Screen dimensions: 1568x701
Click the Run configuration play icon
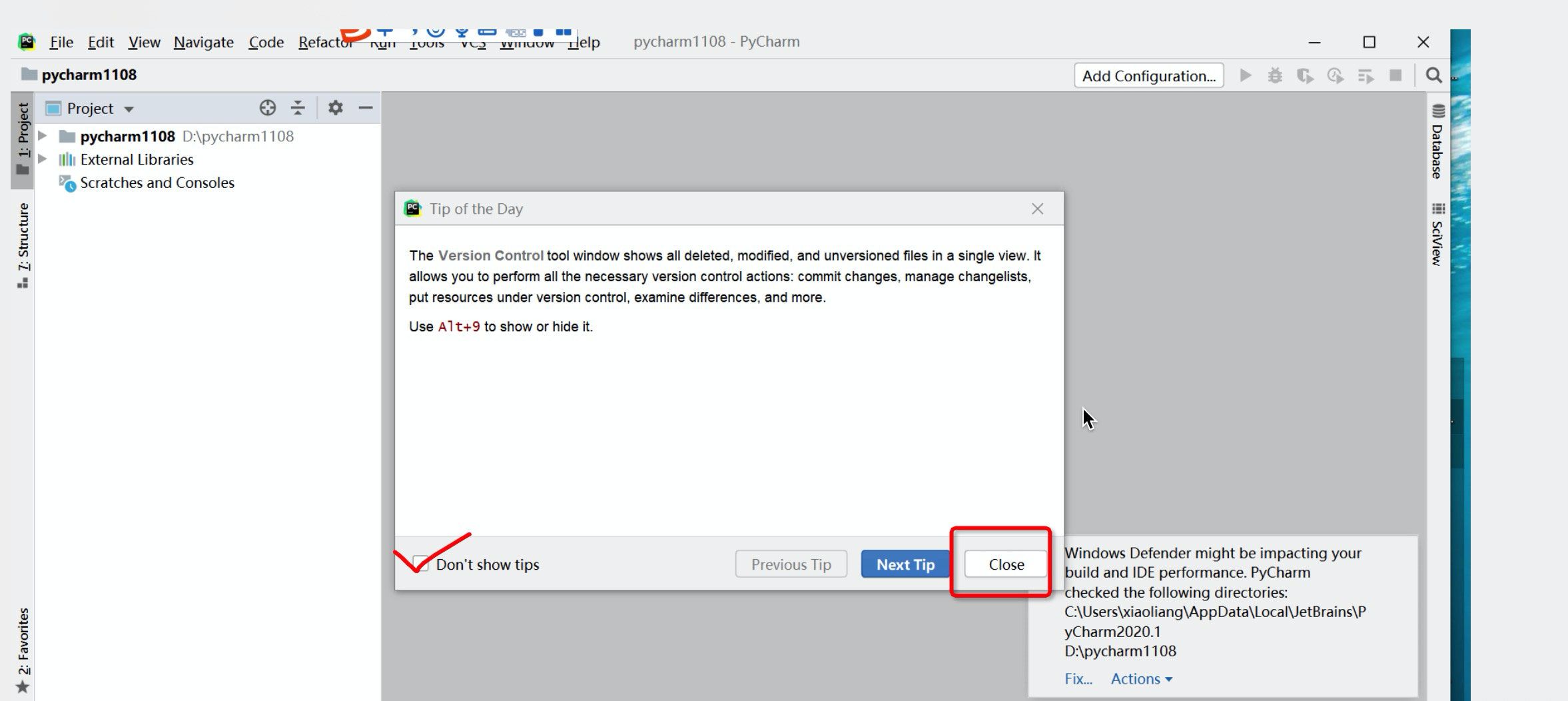(x=1245, y=75)
